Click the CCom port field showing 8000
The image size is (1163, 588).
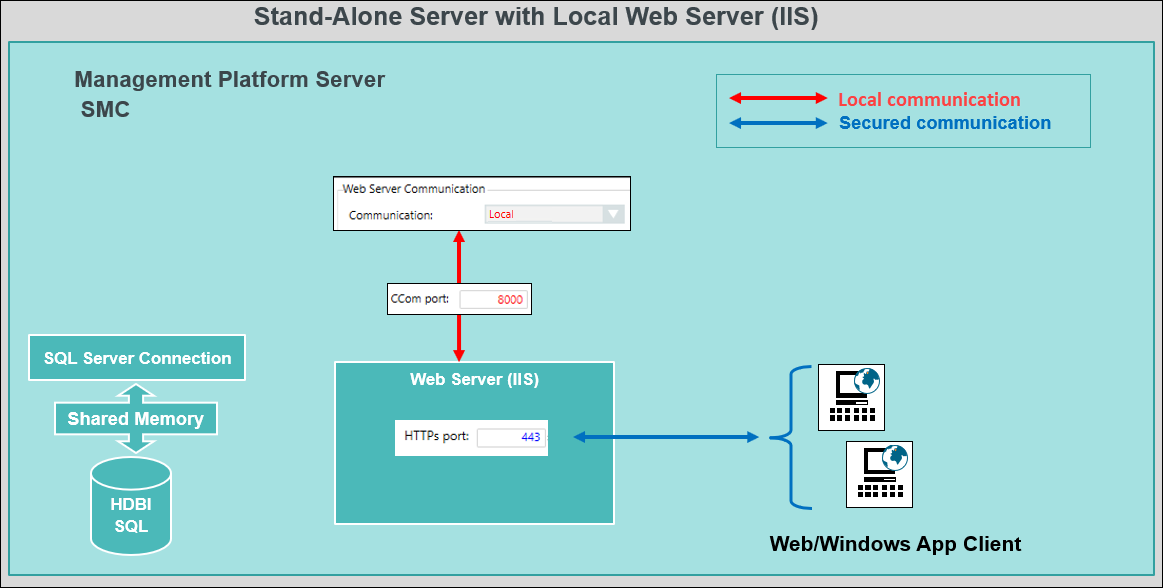(x=492, y=299)
